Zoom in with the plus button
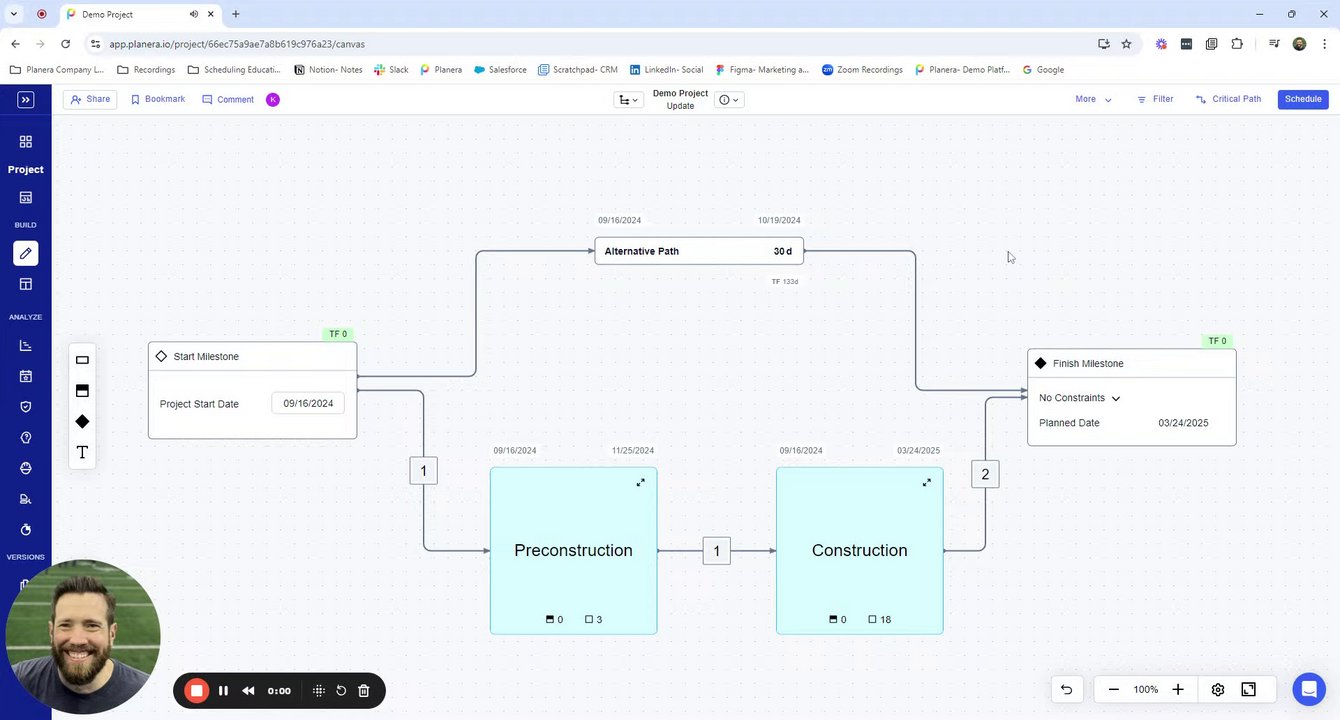1340x720 pixels. point(1178,690)
